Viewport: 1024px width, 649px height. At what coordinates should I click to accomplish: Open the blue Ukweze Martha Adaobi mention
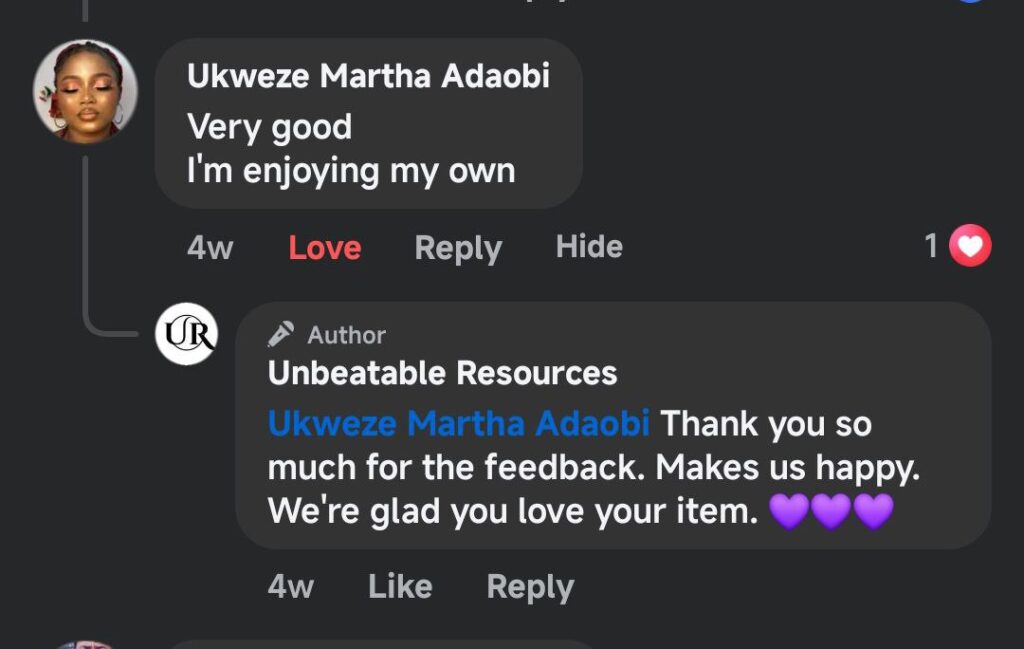459,424
